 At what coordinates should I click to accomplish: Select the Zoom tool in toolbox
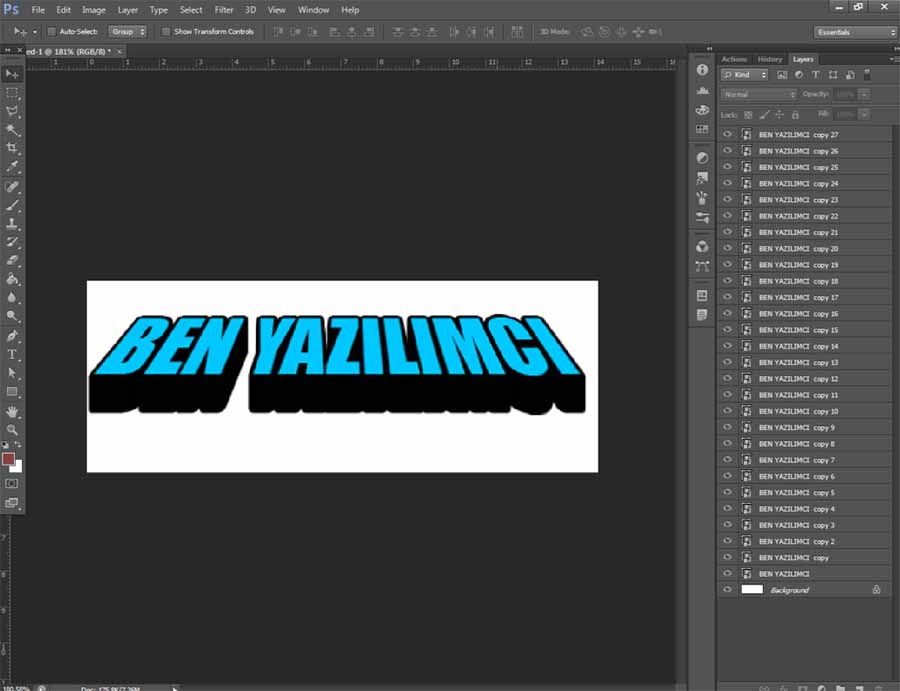tap(12, 429)
